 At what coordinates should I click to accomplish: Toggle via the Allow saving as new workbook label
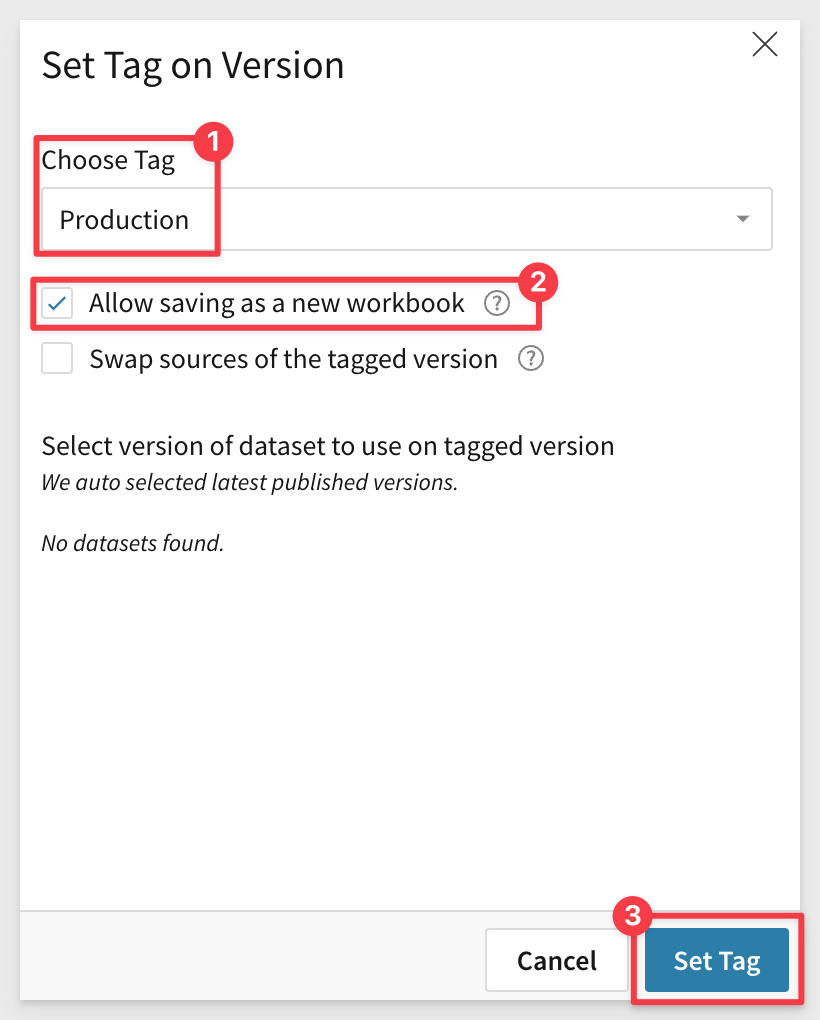pyautogui.click(x=277, y=303)
